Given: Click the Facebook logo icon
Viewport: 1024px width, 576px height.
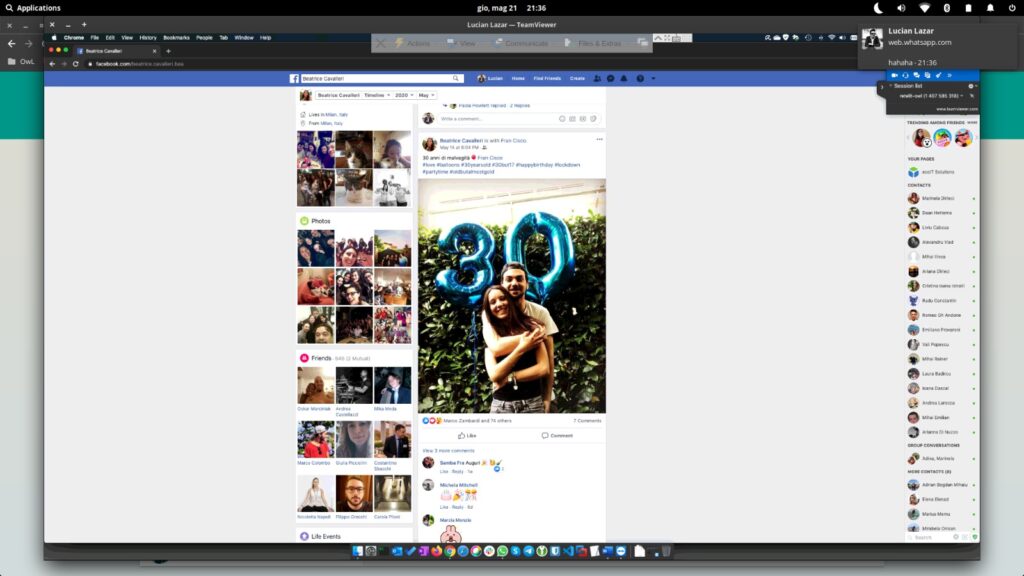Looking at the screenshot, I should pos(294,78).
